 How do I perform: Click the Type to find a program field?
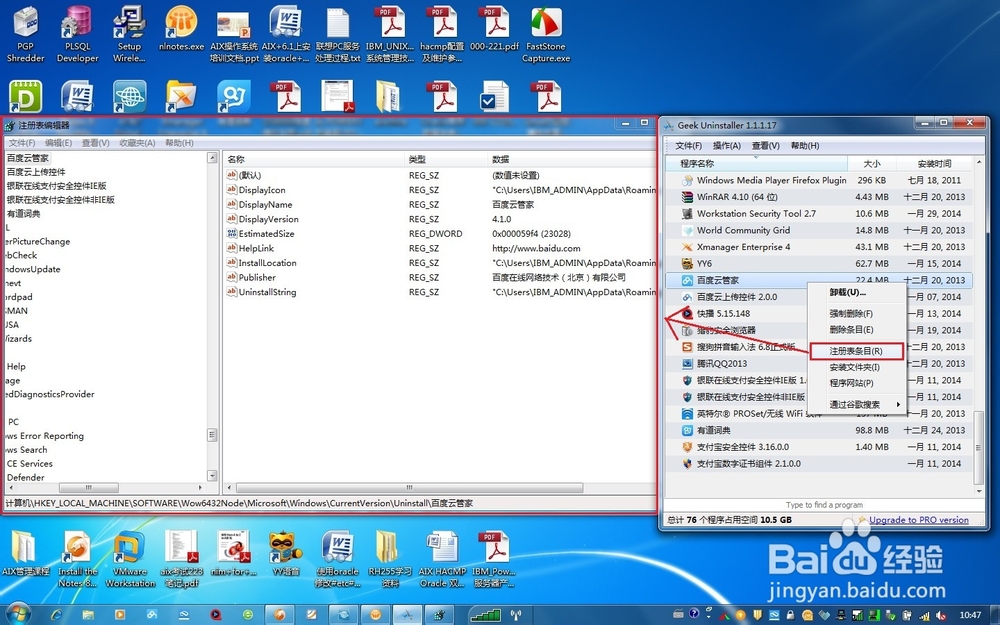tap(824, 504)
